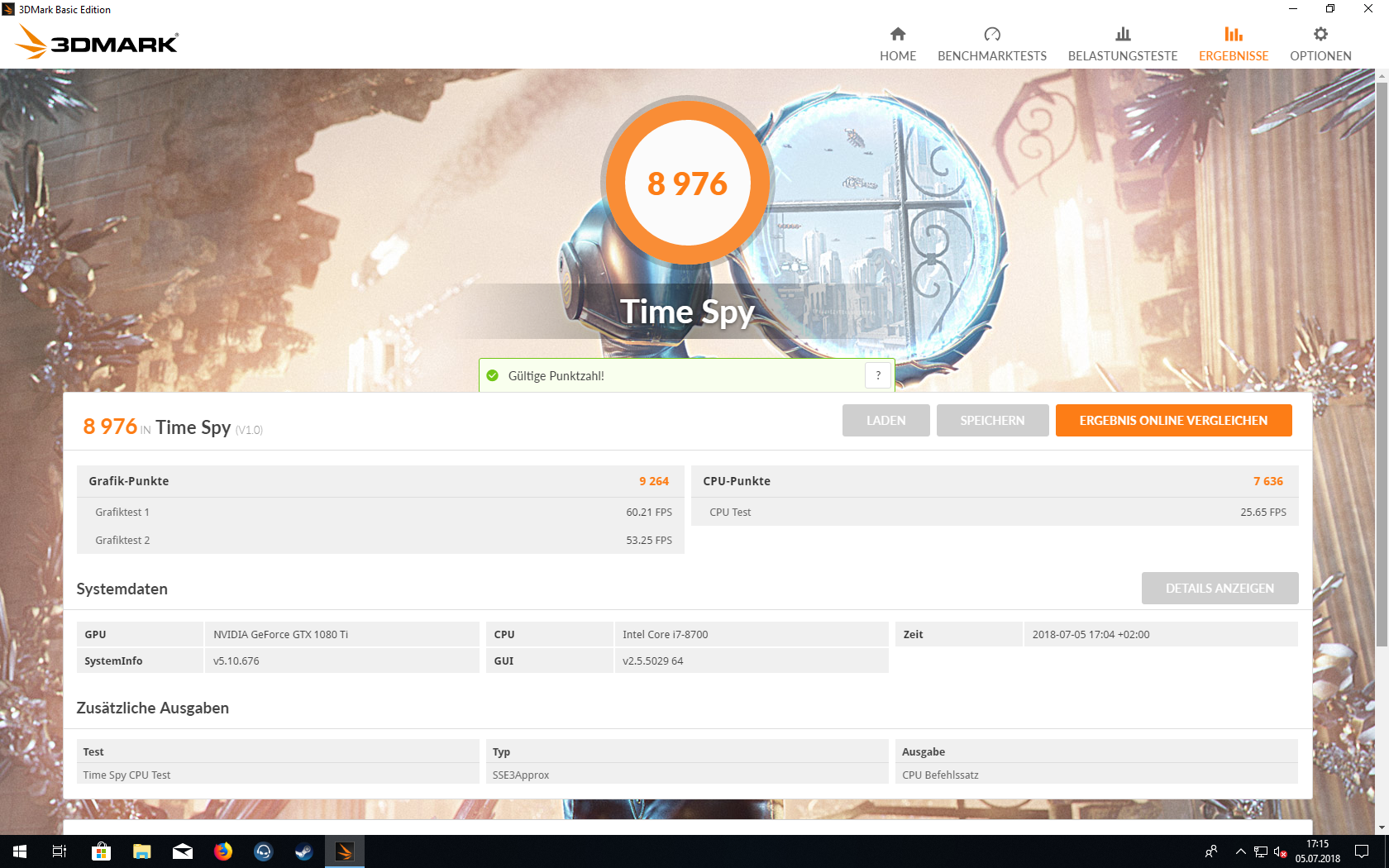Click the CPU-Punkte score 7 636
This screenshot has width=1389, height=868.
[1267, 481]
